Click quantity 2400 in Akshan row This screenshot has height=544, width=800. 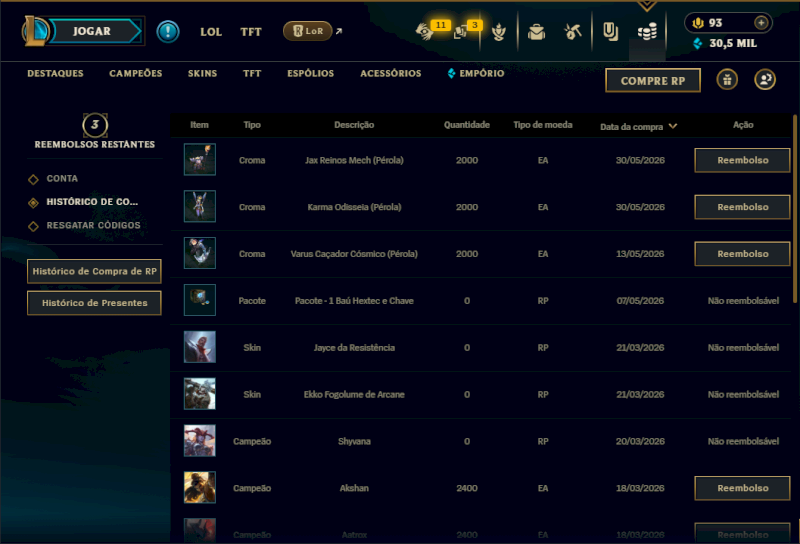tap(467, 488)
